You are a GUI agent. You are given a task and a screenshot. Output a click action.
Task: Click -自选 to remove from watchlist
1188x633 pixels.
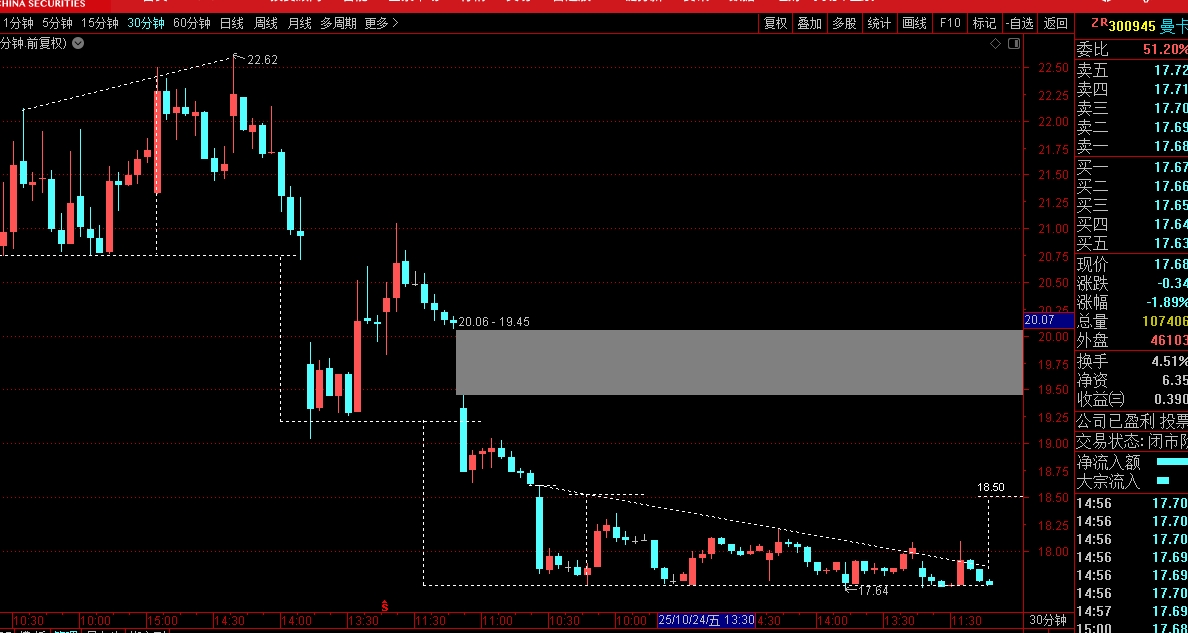pyautogui.click(x=1020, y=24)
